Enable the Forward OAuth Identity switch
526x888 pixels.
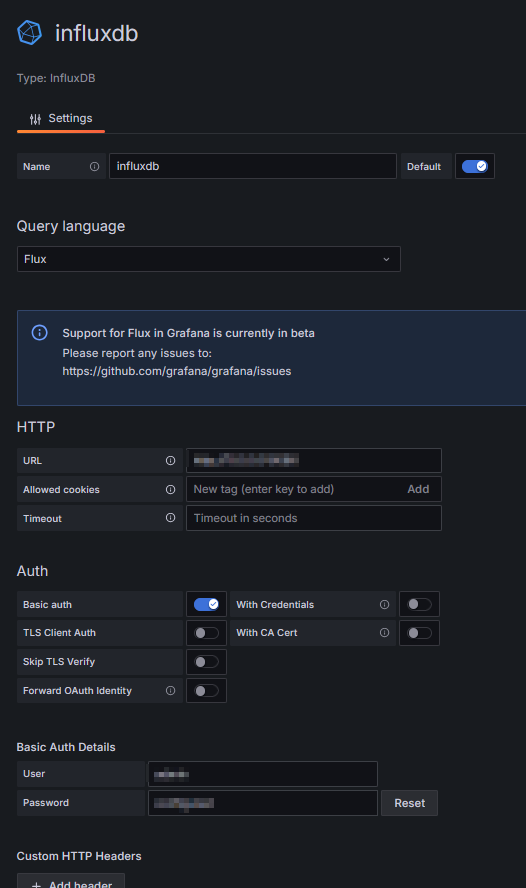point(206,690)
